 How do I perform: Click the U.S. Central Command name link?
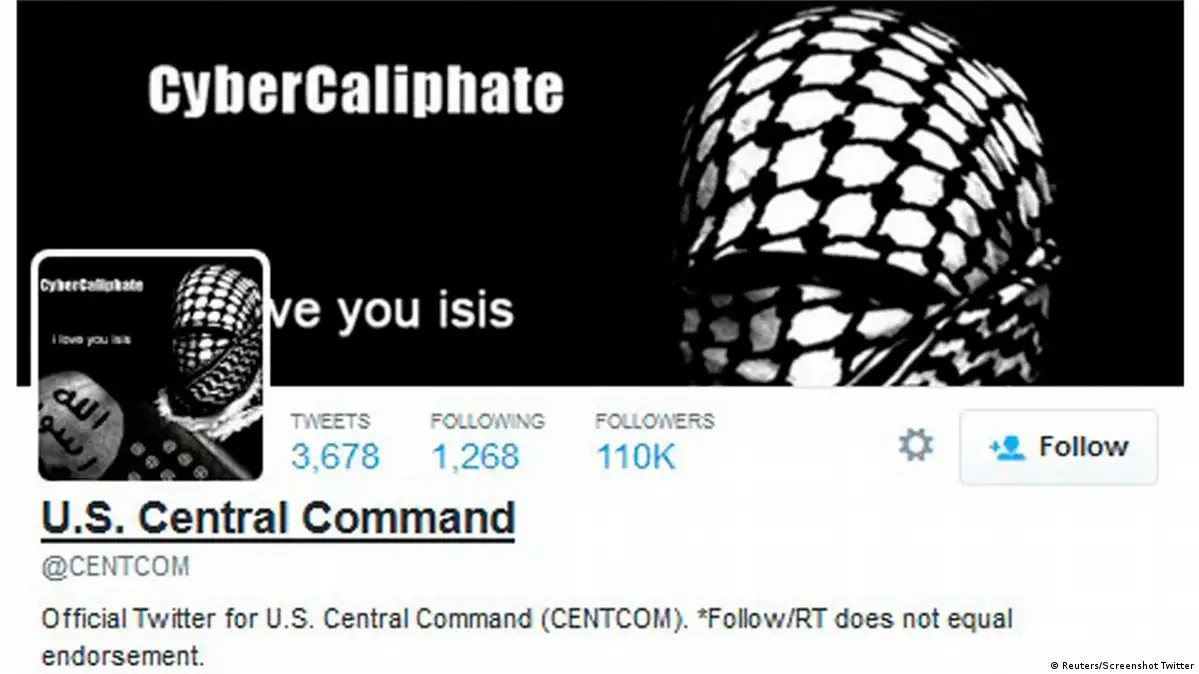tap(278, 518)
